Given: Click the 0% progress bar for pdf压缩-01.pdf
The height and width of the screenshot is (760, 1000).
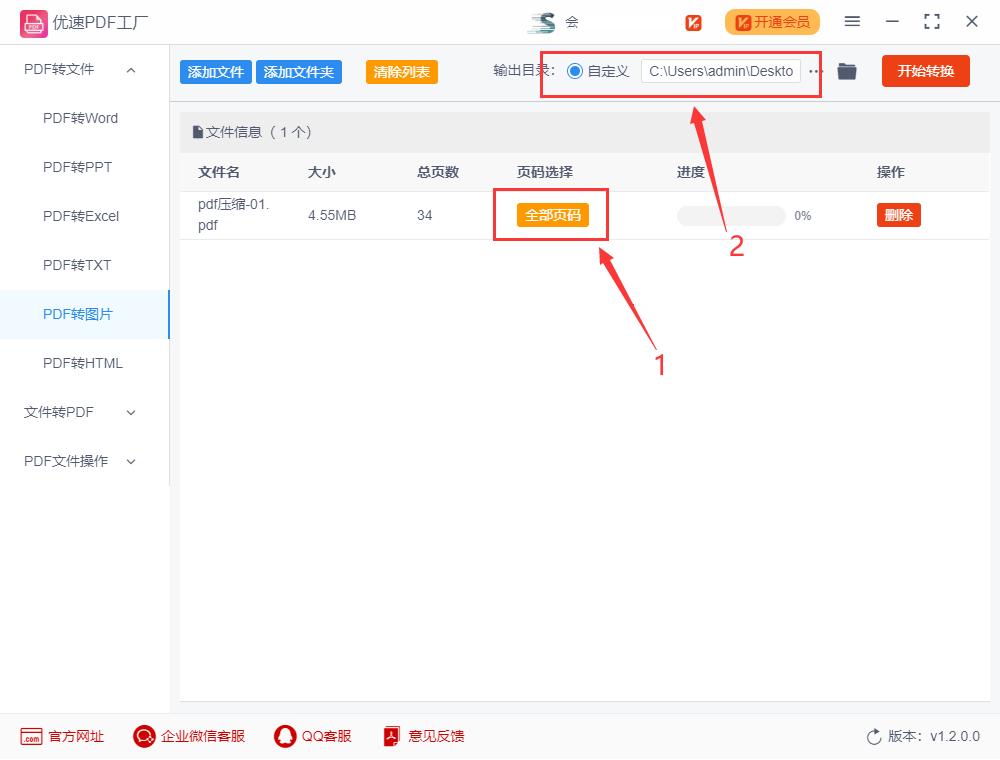Looking at the screenshot, I should [x=730, y=214].
